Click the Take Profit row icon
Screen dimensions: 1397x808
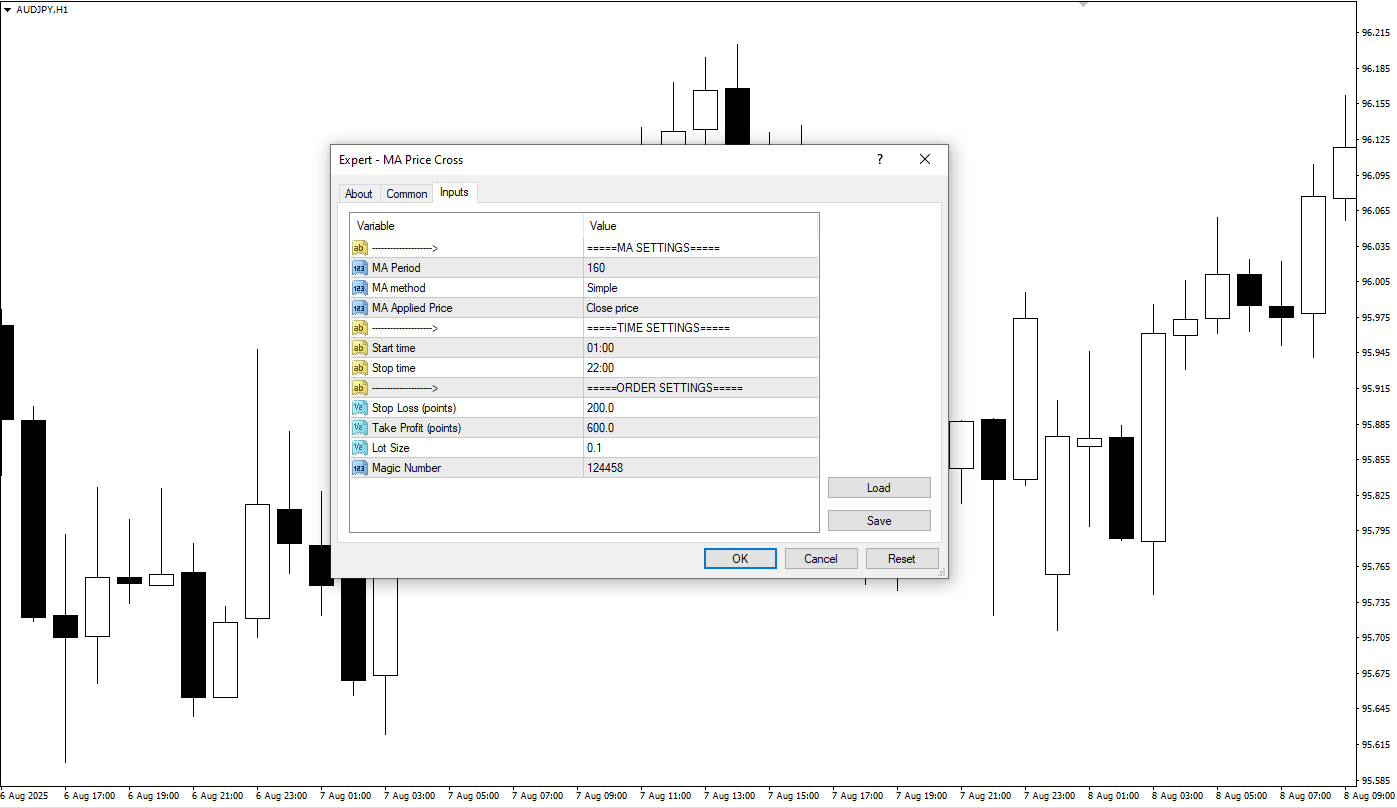click(360, 428)
